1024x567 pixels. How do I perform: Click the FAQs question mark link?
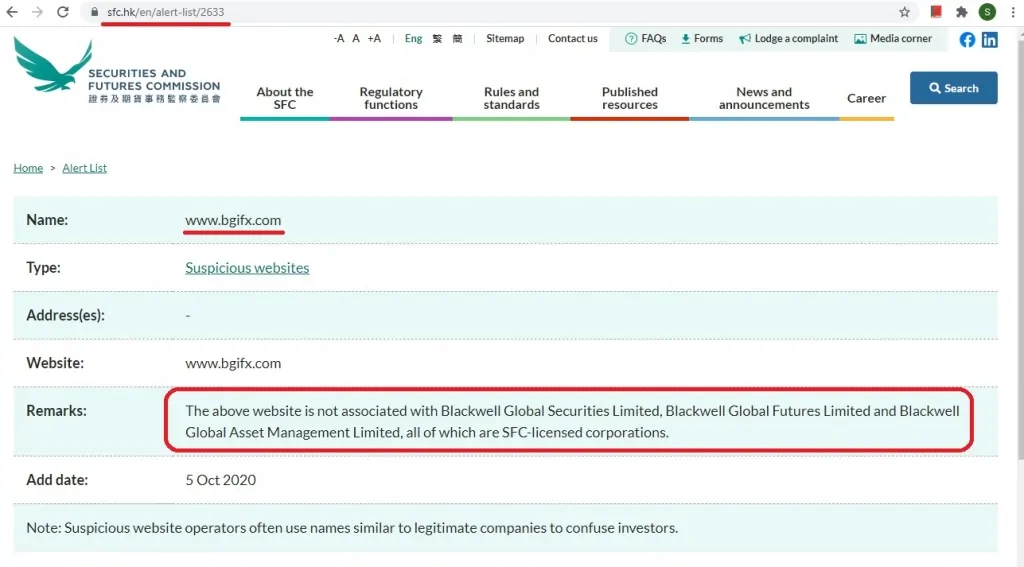(645, 39)
